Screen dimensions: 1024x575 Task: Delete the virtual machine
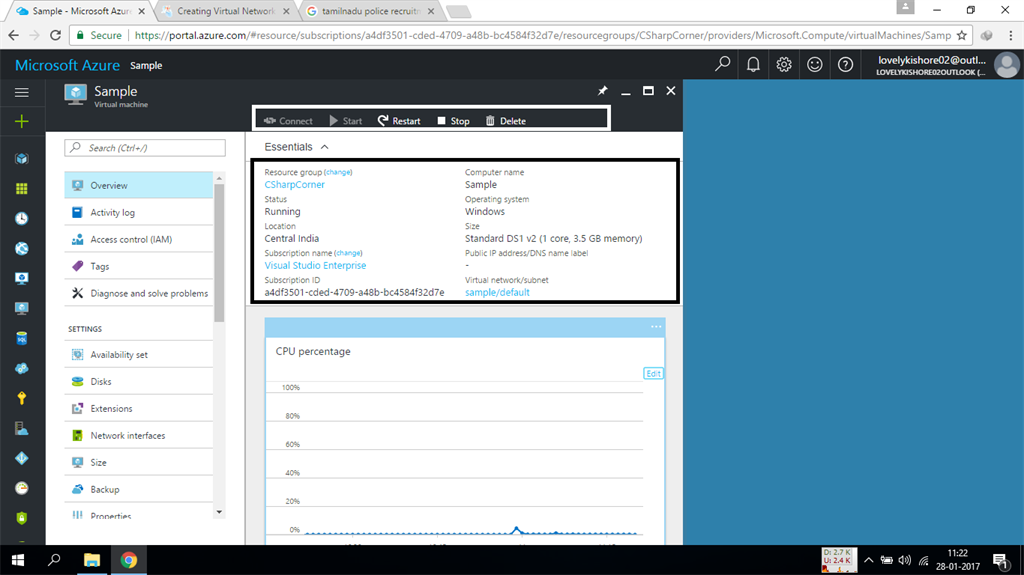pos(505,121)
